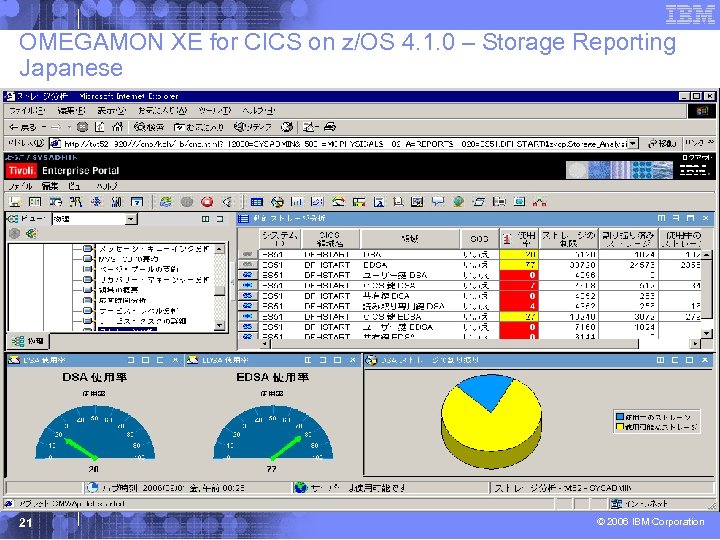Click the EDSA 使用率 panel header icon
The image size is (720, 540).
pyautogui.click(x=192, y=360)
